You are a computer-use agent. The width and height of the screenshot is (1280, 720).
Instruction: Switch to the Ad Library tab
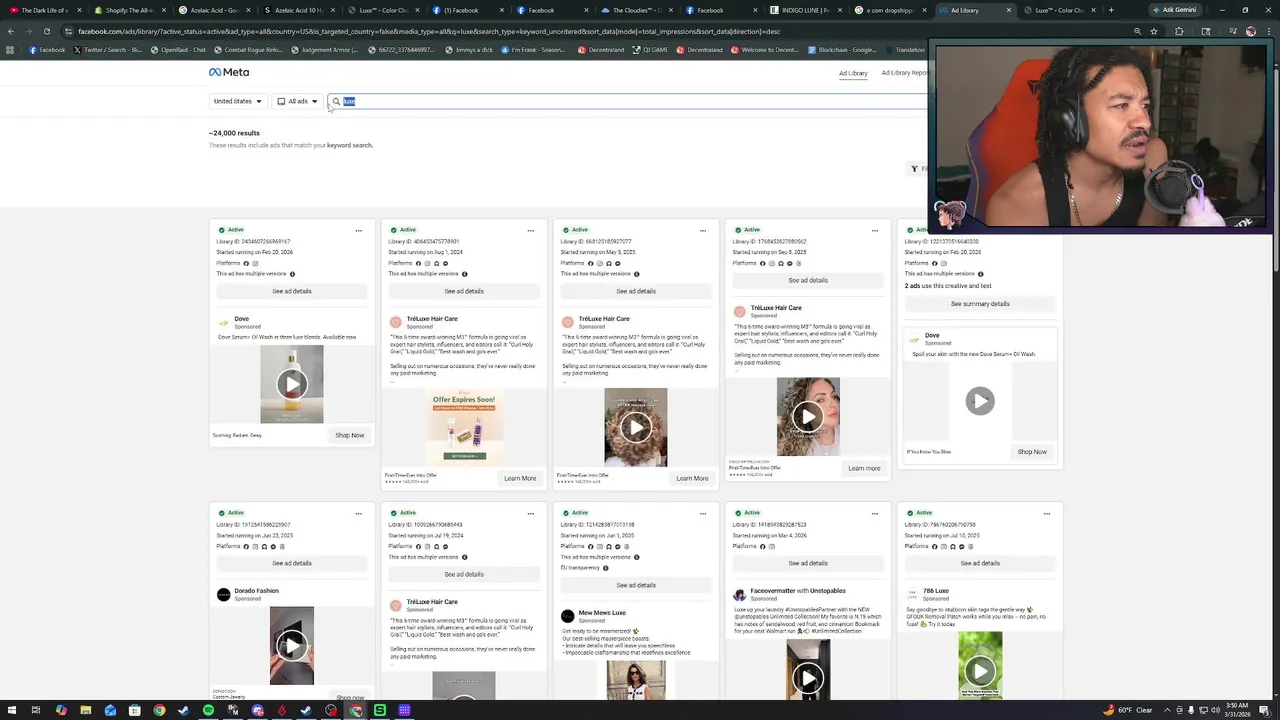click(x=853, y=73)
